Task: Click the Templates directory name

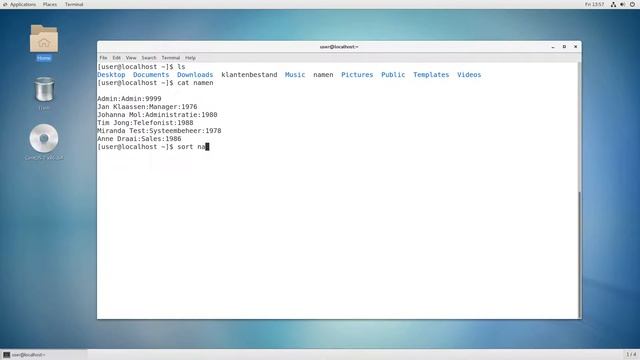Action: (431, 75)
